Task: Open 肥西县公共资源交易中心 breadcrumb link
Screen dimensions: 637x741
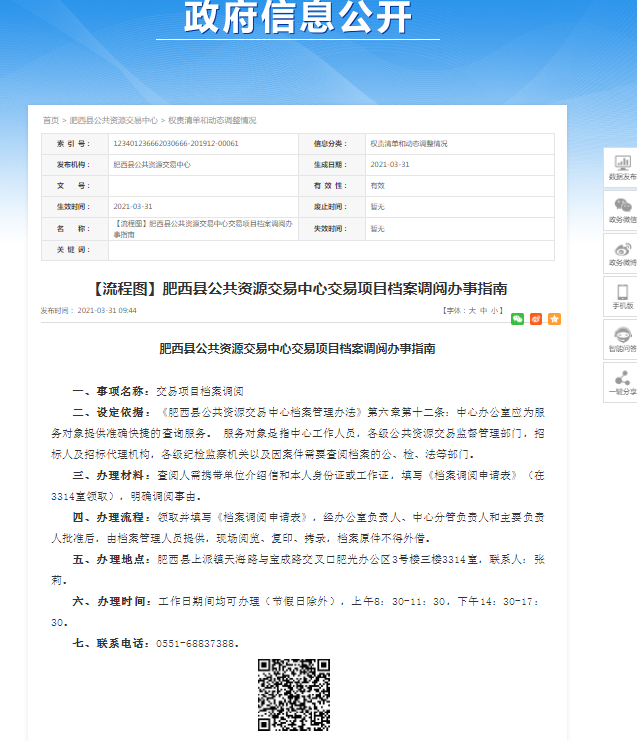Action: pyautogui.click(x=113, y=121)
